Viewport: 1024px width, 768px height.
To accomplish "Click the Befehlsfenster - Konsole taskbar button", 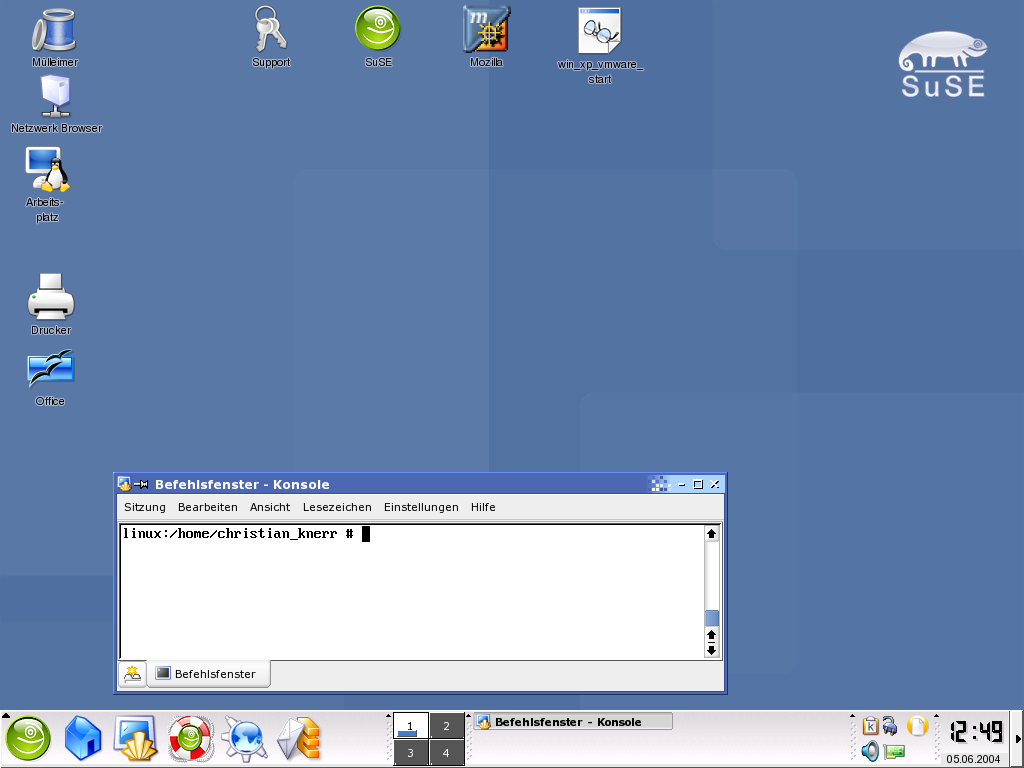I will [x=572, y=722].
